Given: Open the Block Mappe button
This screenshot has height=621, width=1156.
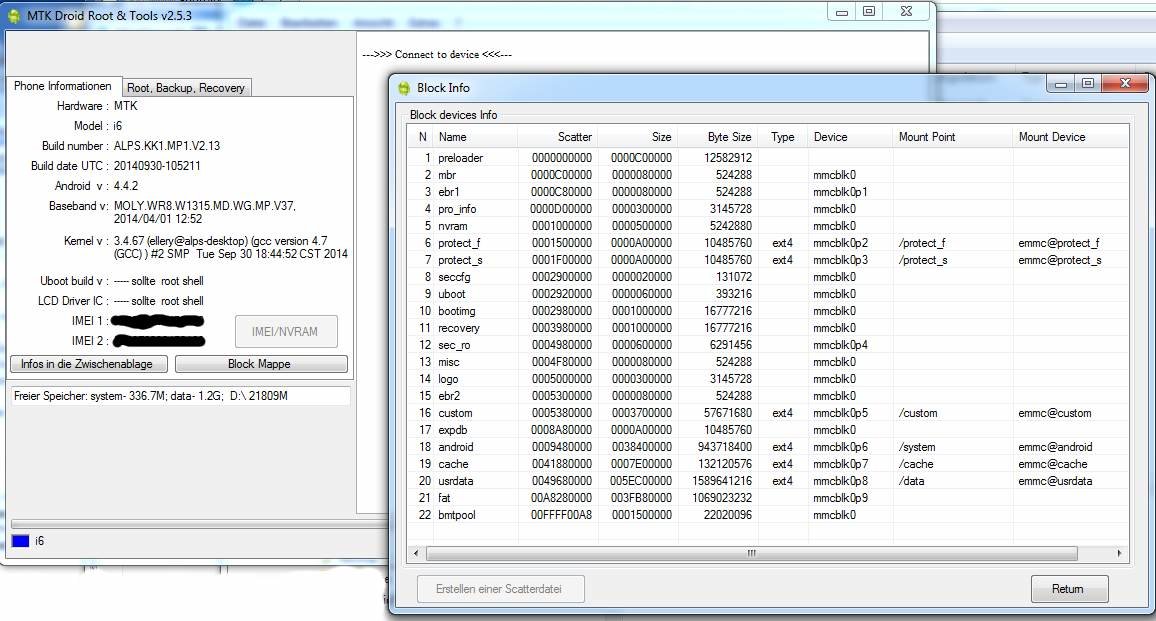Looking at the screenshot, I should coord(261,364).
